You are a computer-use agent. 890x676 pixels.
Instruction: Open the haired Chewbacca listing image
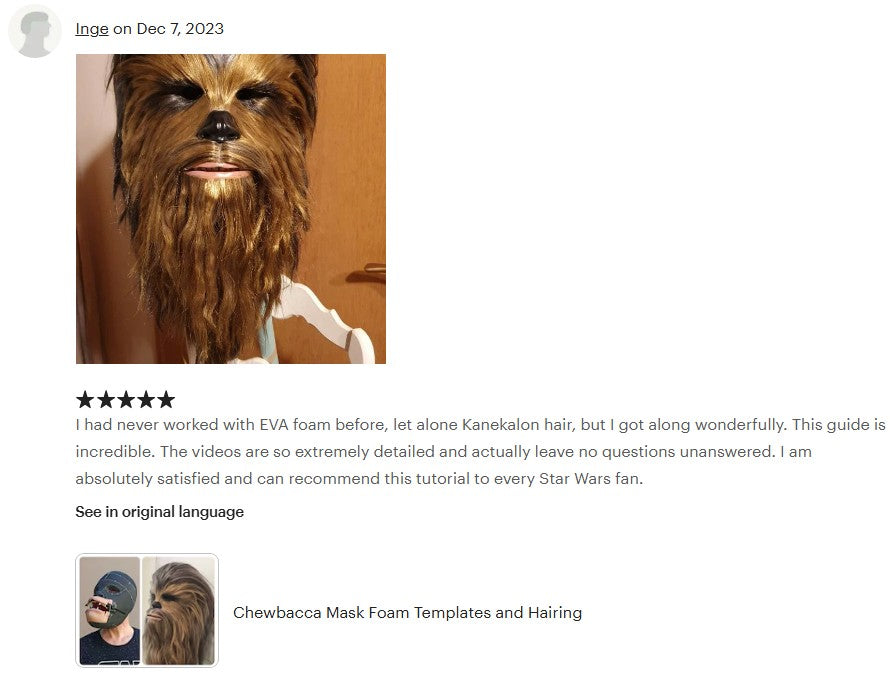(x=179, y=610)
